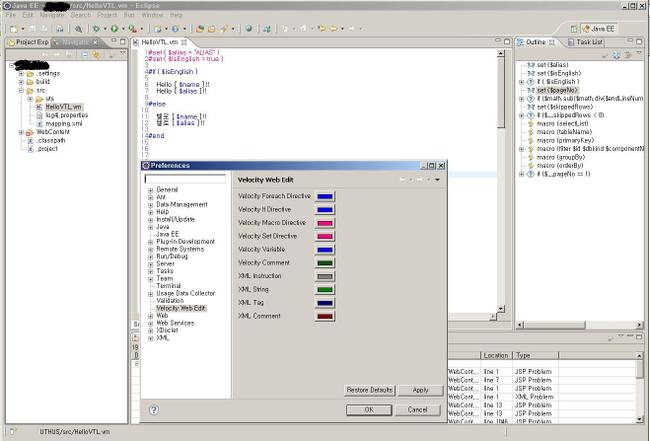The width and height of the screenshot is (650, 441).
Task: Select Terminal in Preferences tree
Action: coord(169,286)
